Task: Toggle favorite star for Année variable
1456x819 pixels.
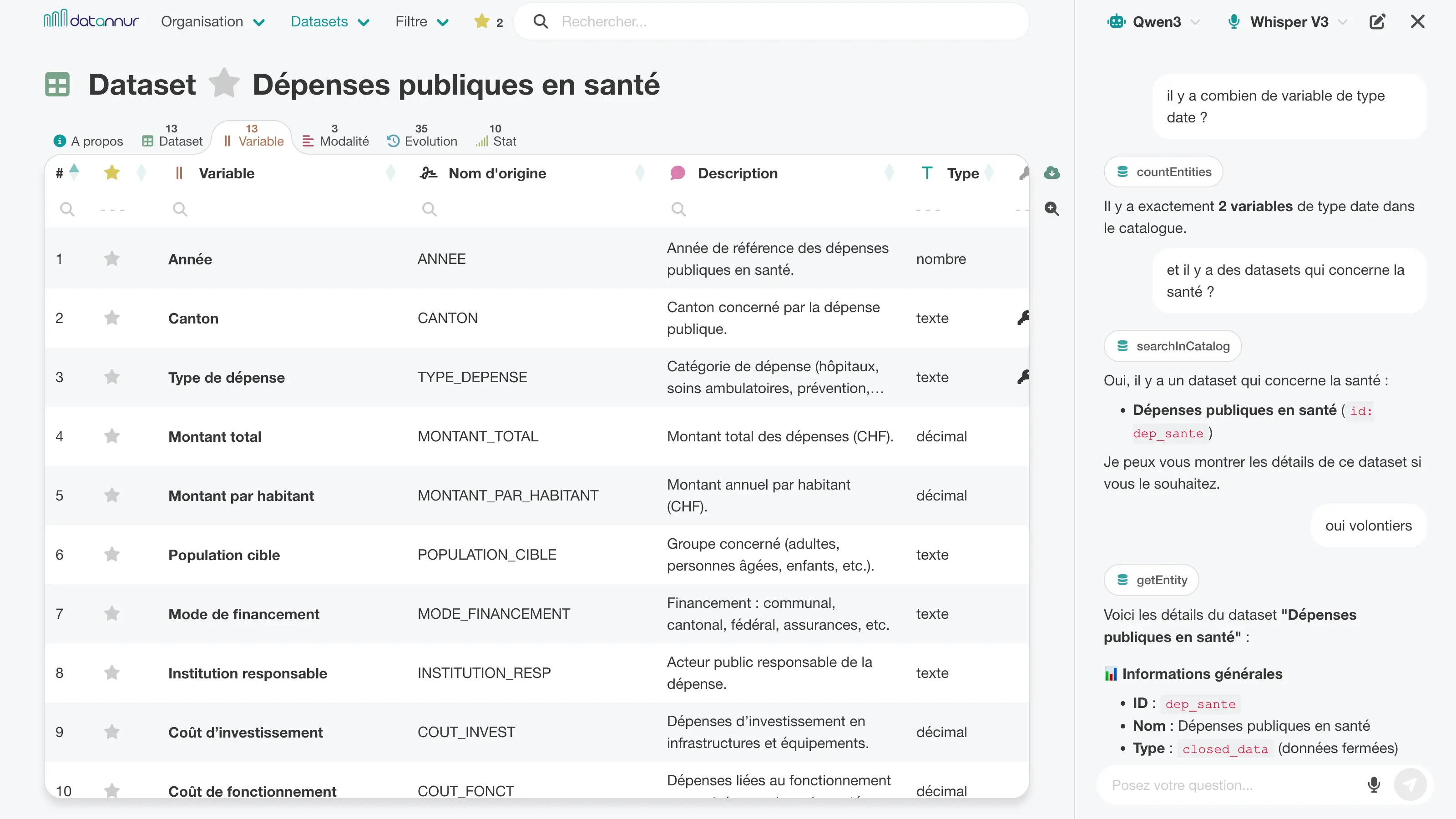Action: tap(112, 259)
